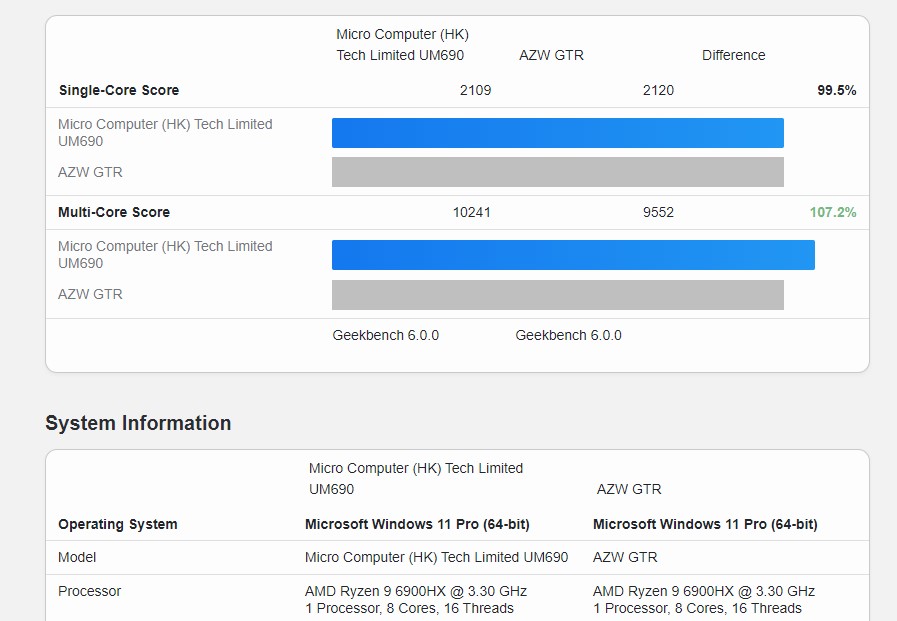Click the AZW GTR single-core gray bar

tap(557, 172)
